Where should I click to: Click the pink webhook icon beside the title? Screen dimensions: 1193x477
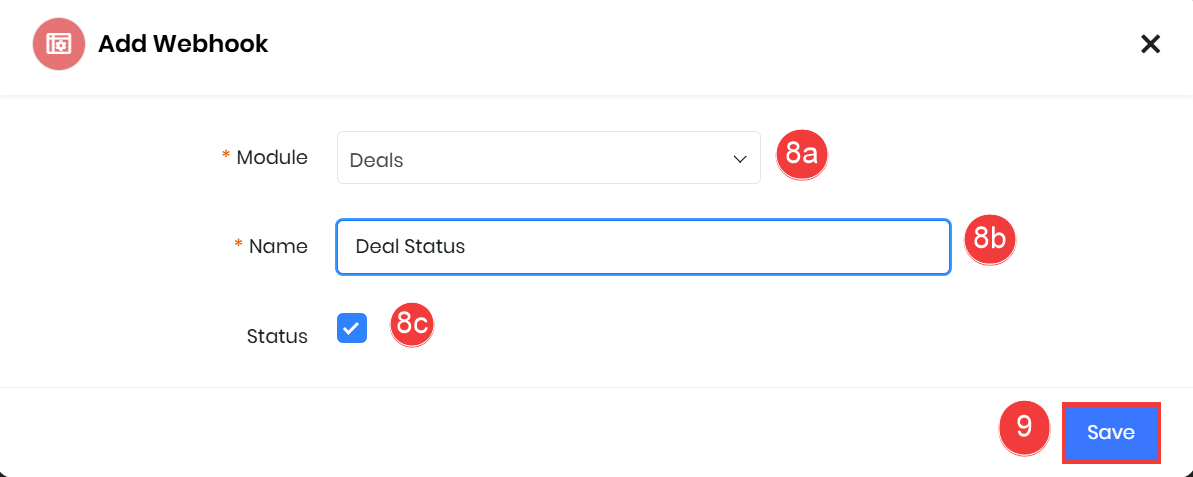[59, 44]
